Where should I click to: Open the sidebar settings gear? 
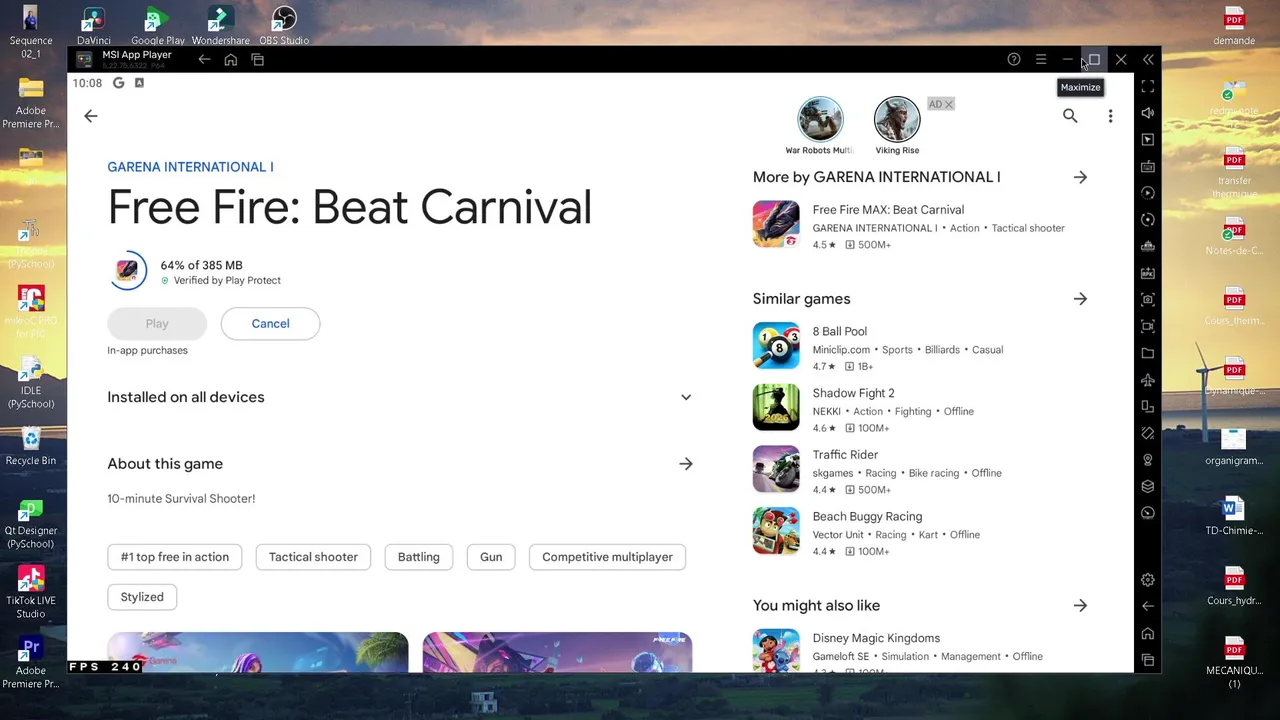[x=1148, y=580]
